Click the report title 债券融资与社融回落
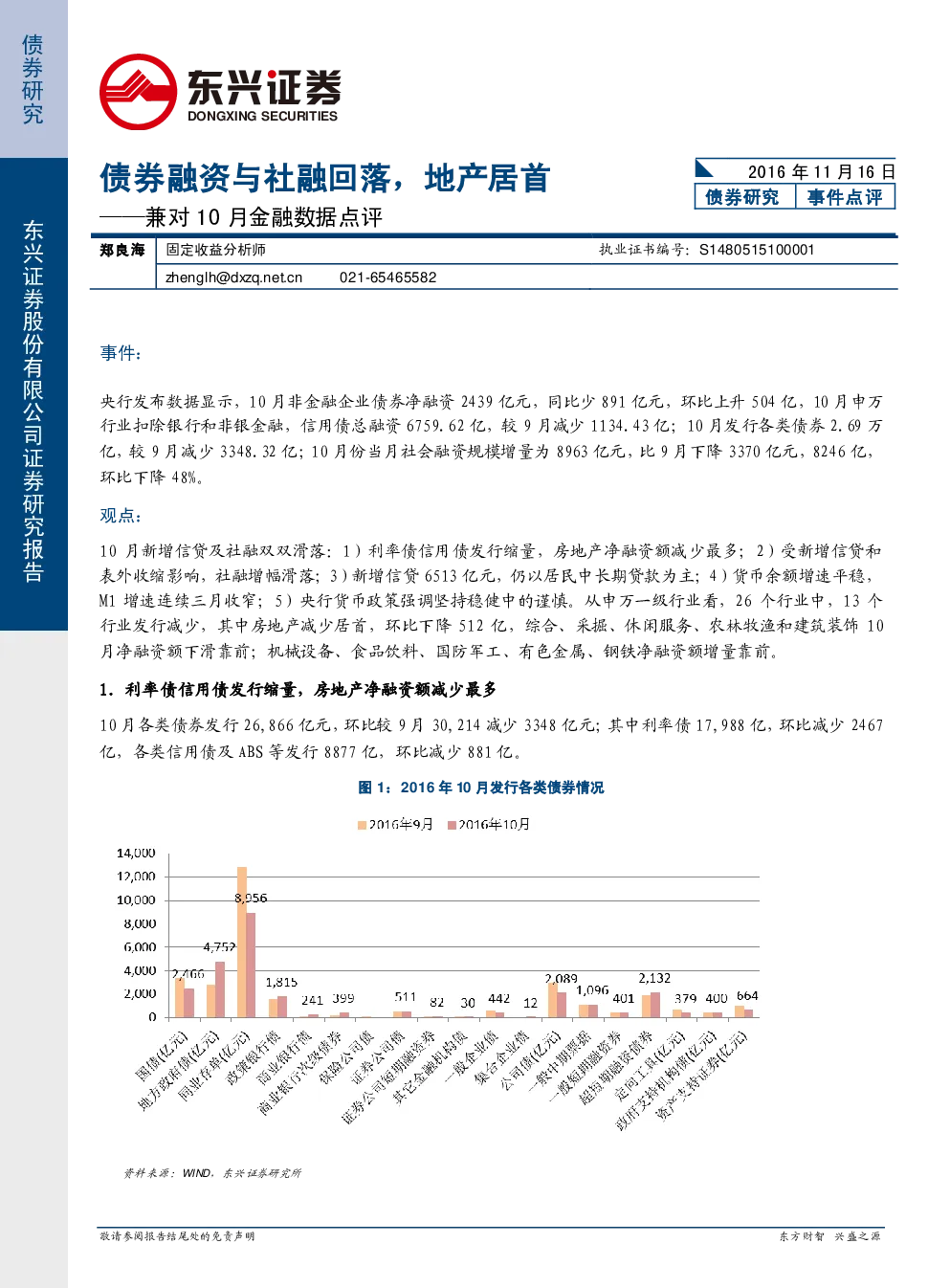This screenshot has height=1288, width=950. (244, 178)
